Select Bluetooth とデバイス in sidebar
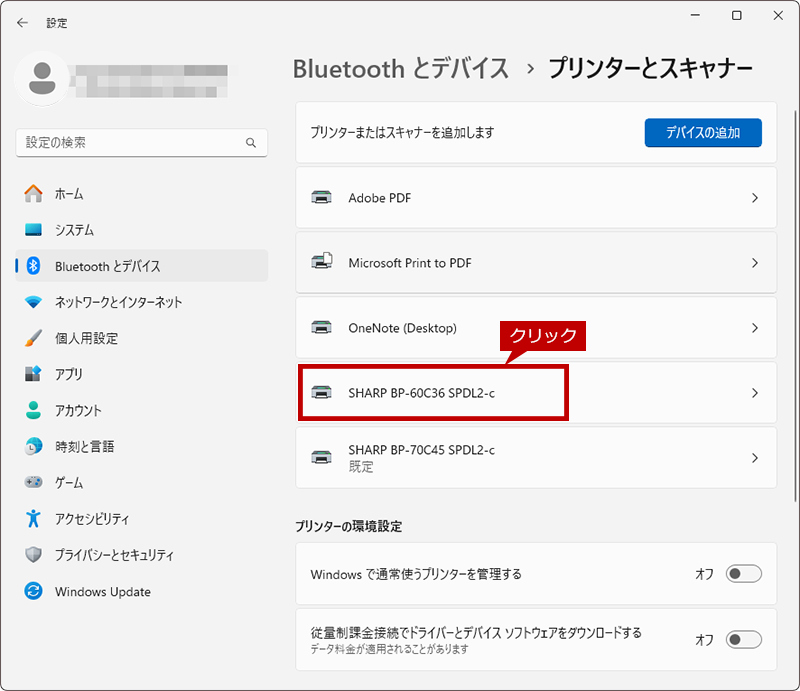800x691 pixels. click(108, 266)
